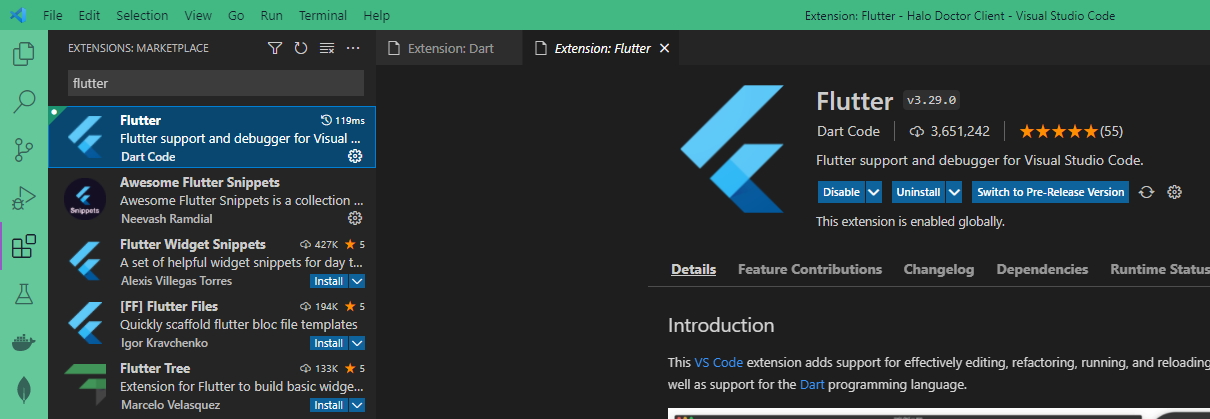1210x419 pixels.
Task: Open the Help menu
Action: [x=377, y=16]
